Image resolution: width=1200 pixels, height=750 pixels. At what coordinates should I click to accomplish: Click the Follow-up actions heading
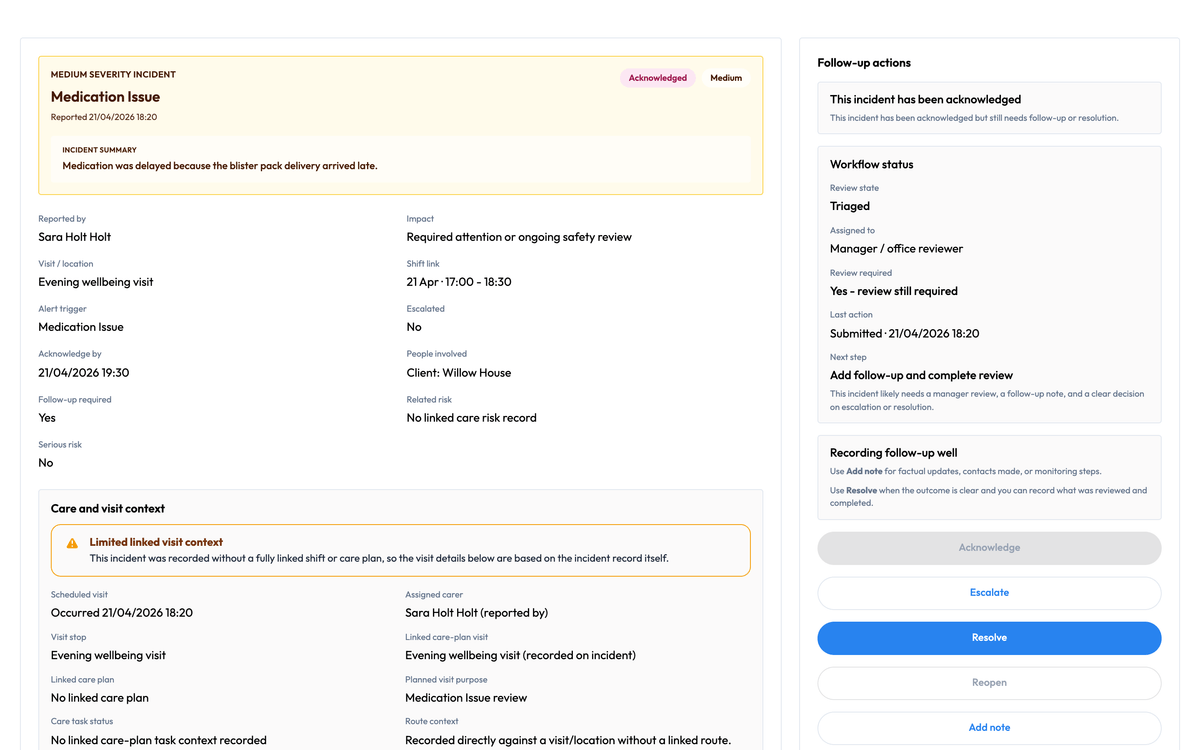click(864, 63)
